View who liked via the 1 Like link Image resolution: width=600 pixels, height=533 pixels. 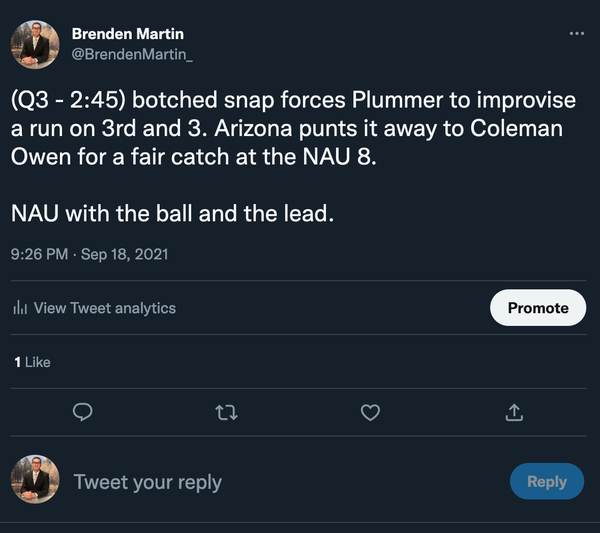coord(32,362)
